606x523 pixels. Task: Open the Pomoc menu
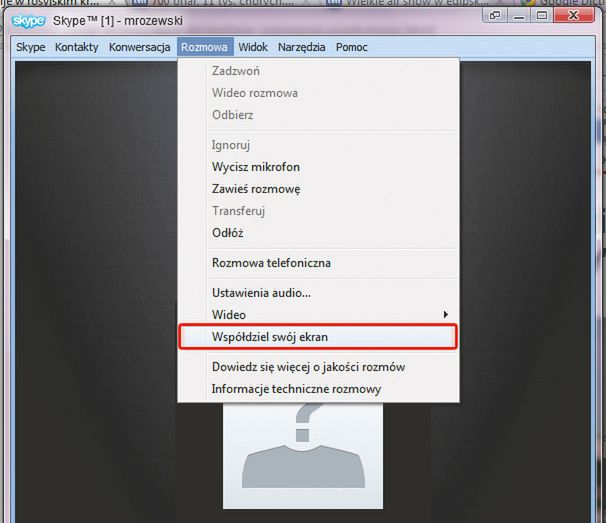pyautogui.click(x=352, y=47)
